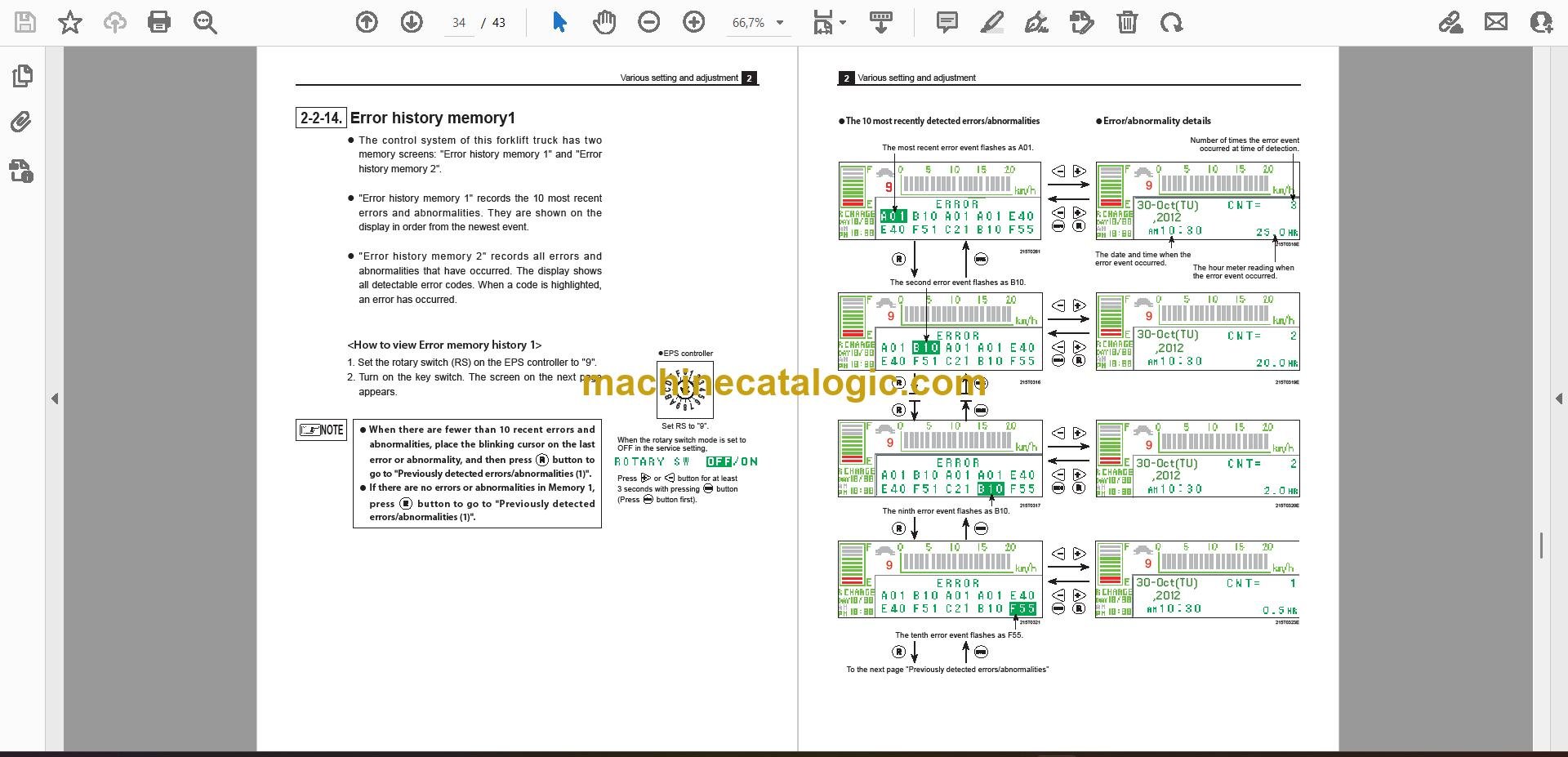This screenshot has width=1568, height=757.
Task: Open the fill and sign pen icon
Action: 1451,22
